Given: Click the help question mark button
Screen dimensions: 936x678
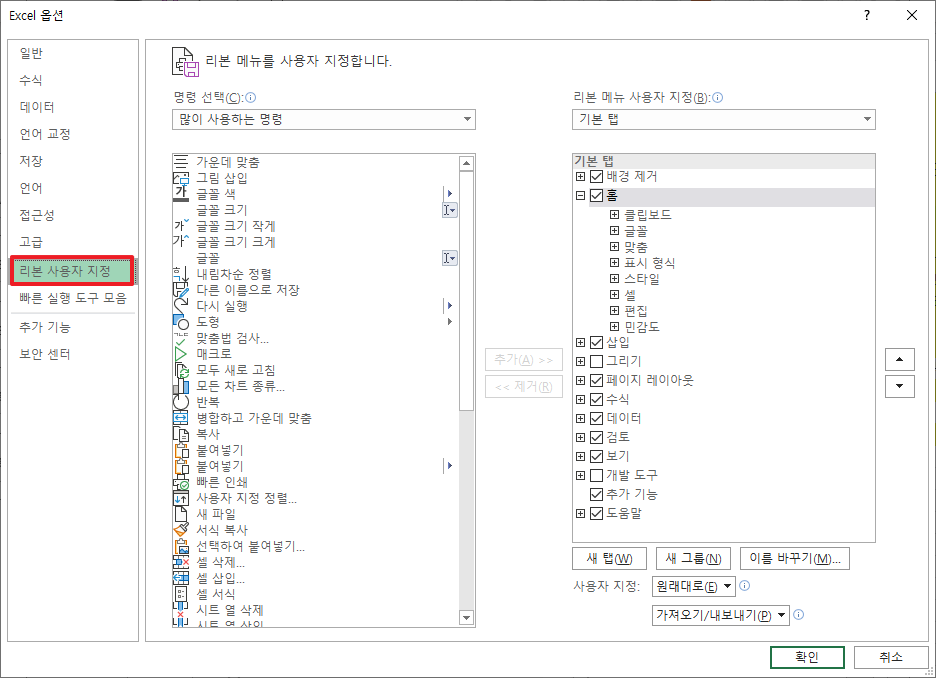Looking at the screenshot, I should coord(867,16).
